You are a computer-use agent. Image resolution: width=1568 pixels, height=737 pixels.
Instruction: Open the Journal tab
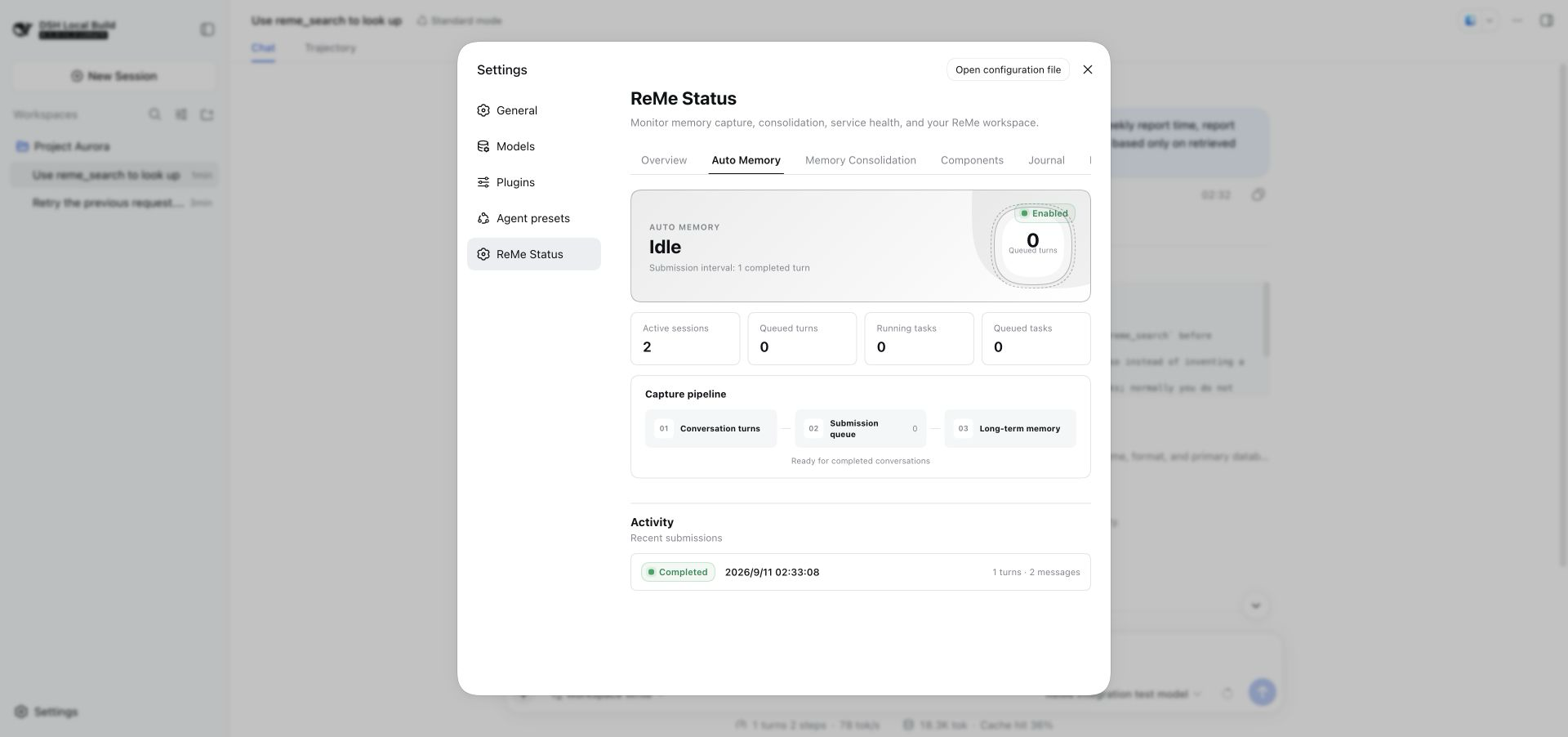pyautogui.click(x=1046, y=160)
